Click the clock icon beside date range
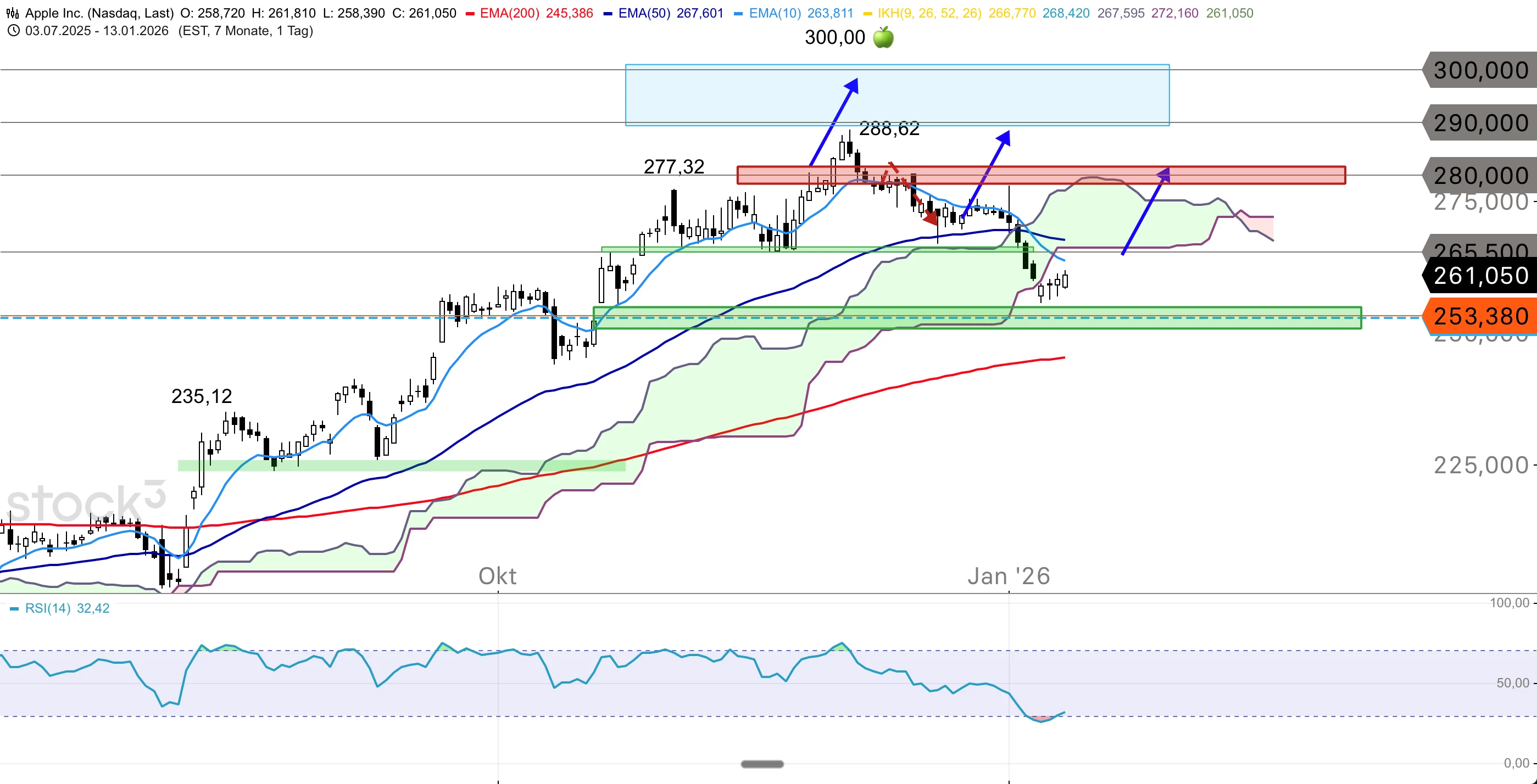Screen dimensions: 1537x784 click(x=13, y=30)
